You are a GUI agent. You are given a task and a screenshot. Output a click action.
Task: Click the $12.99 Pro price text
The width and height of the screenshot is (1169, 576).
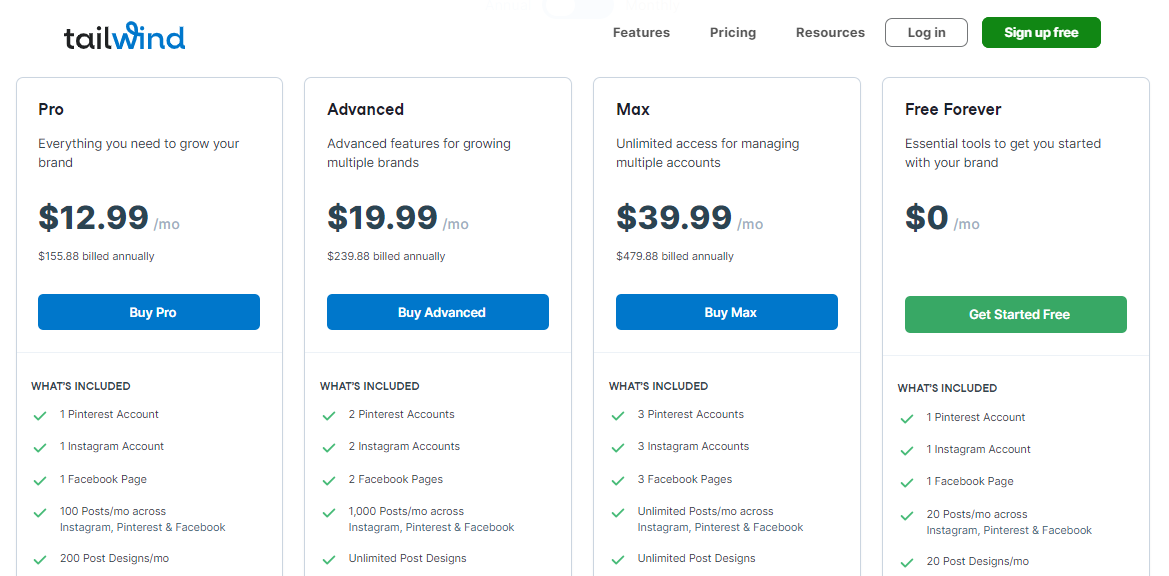pos(94,218)
